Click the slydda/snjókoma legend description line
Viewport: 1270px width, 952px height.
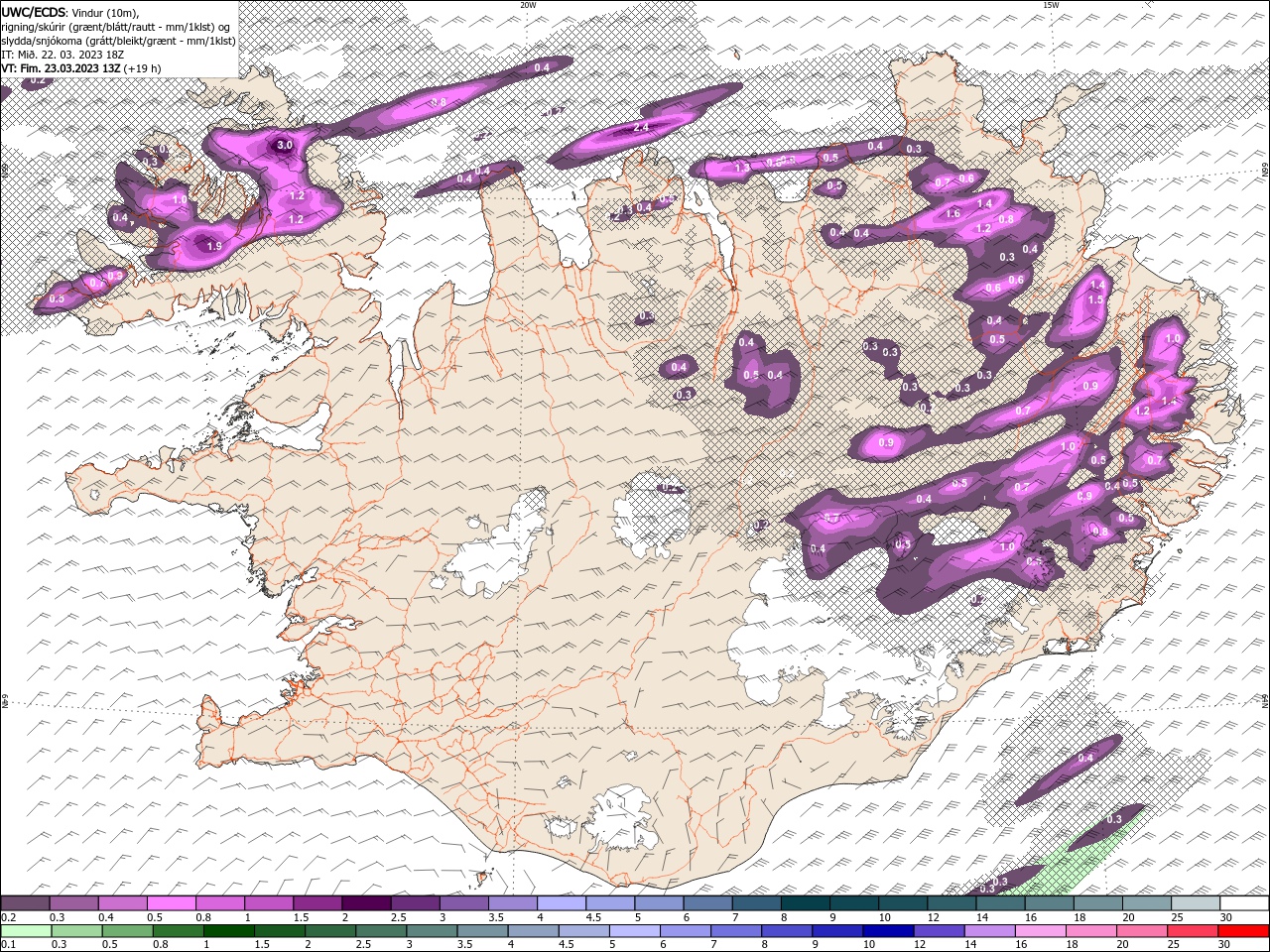coord(119,40)
